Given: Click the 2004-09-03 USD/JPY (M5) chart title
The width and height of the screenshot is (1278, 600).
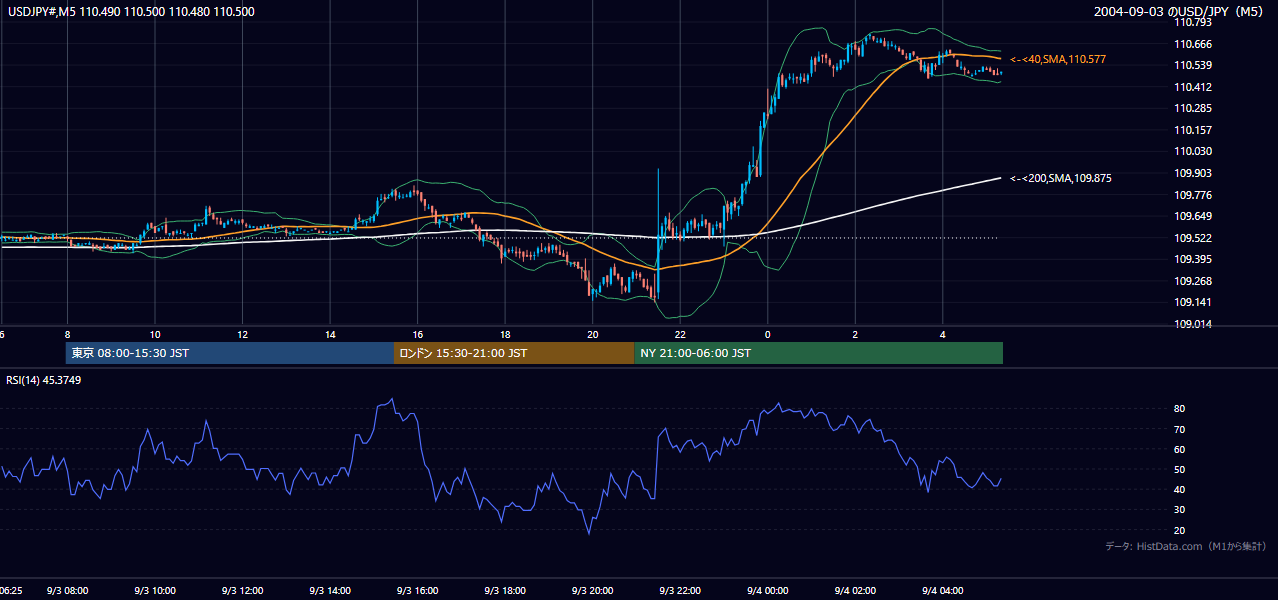Looking at the screenshot, I should pyautogui.click(x=1179, y=12).
